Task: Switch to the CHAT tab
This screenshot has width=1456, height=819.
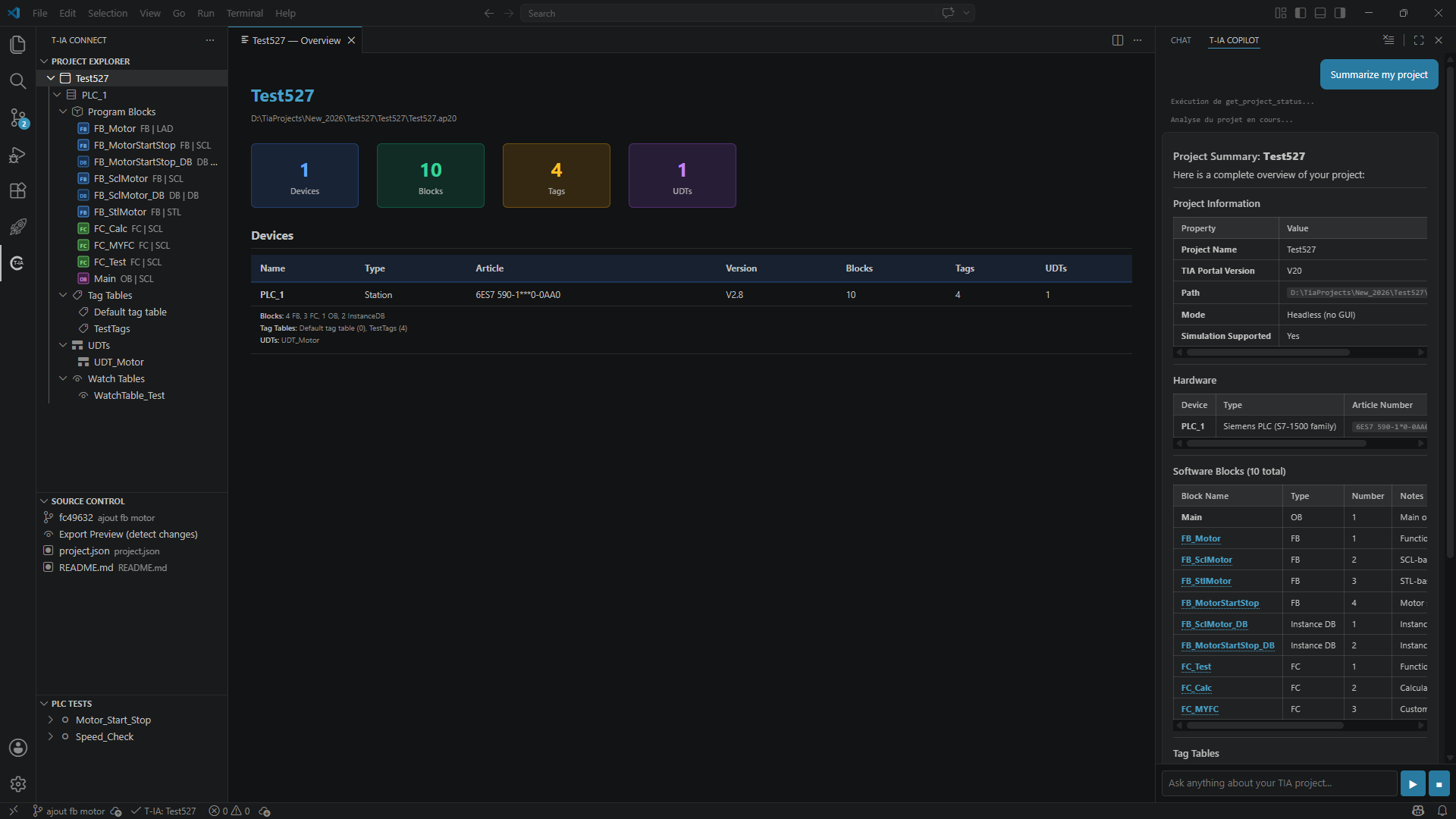Action: [1180, 40]
